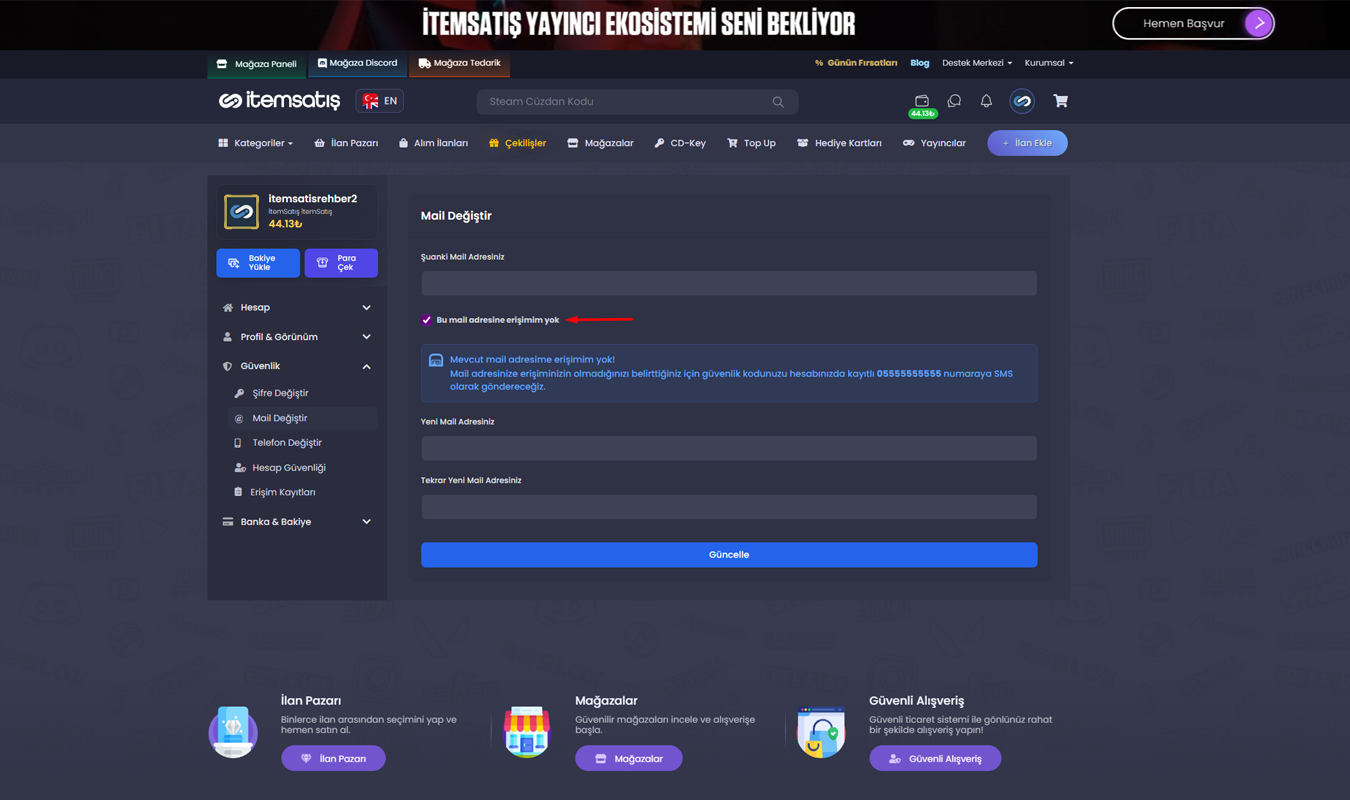1350x800 pixels.
Task: Open the Kurumsal dropdown
Action: (x=1049, y=63)
